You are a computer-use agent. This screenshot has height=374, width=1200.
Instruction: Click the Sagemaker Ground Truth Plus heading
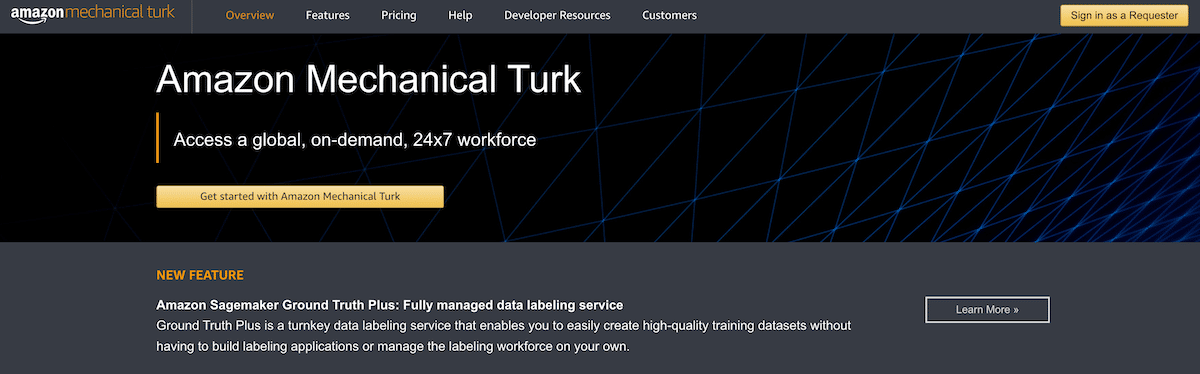[x=390, y=305]
